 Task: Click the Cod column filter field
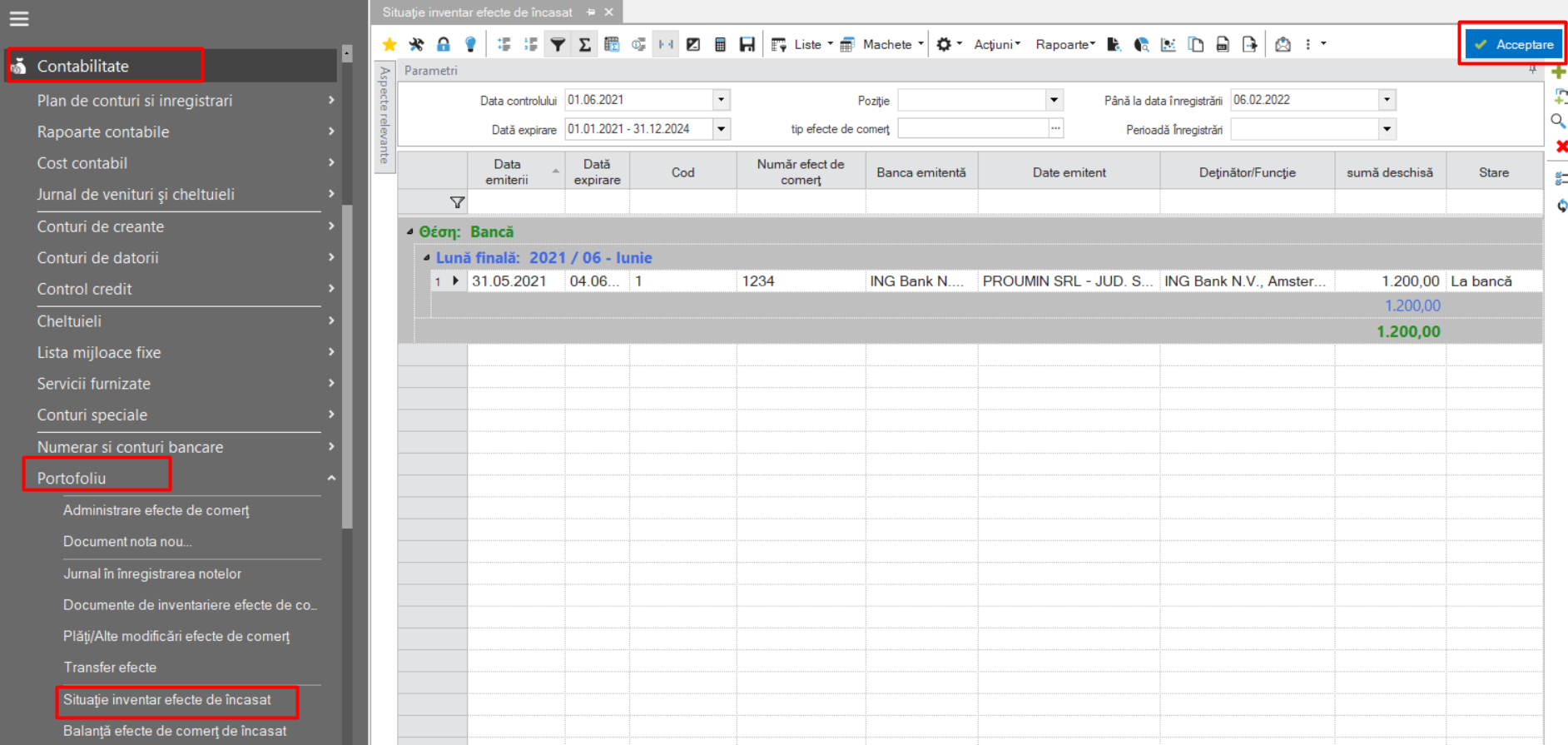[x=682, y=202]
